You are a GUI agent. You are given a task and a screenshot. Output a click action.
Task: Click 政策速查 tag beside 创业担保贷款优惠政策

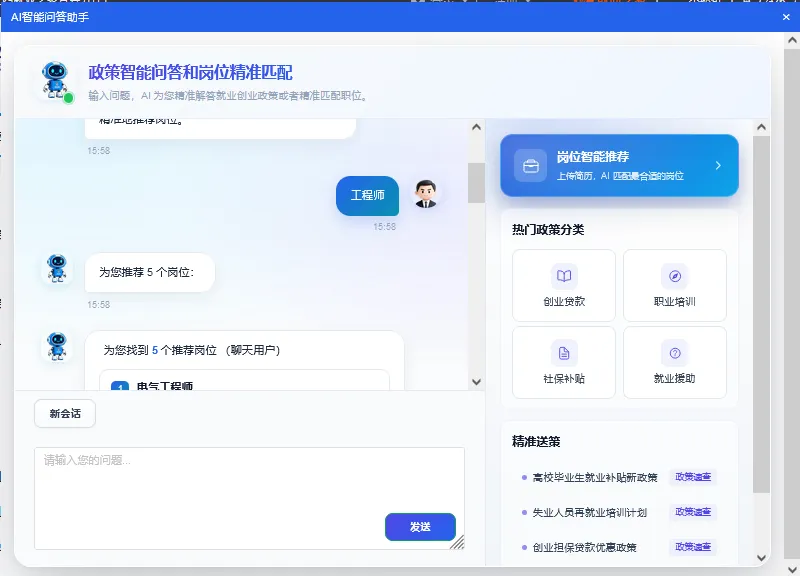pyautogui.click(x=693, y=547)
